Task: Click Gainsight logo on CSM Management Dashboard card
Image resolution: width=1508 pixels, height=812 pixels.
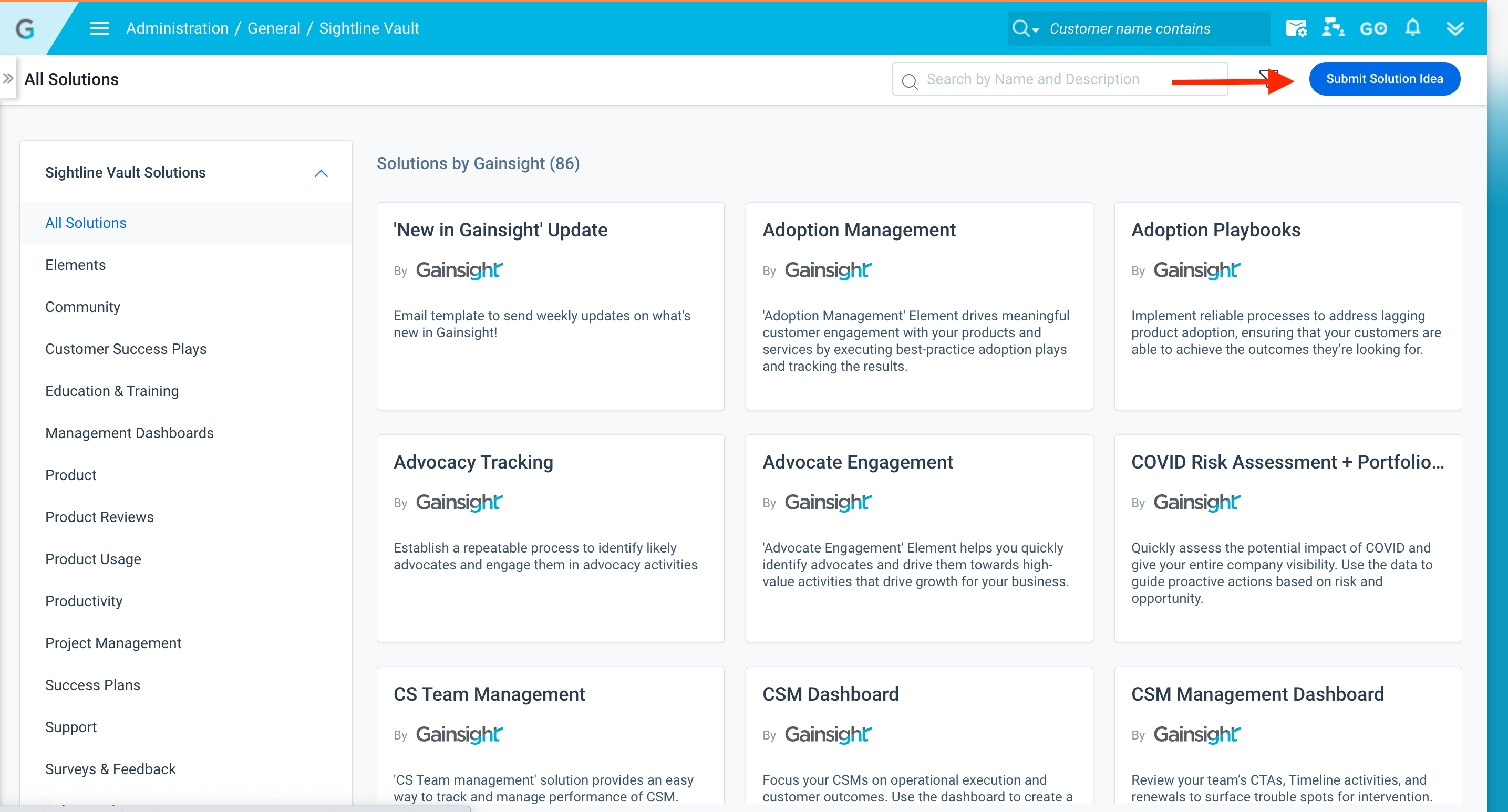Action: pyautogui.click(x=1197, y=735)
